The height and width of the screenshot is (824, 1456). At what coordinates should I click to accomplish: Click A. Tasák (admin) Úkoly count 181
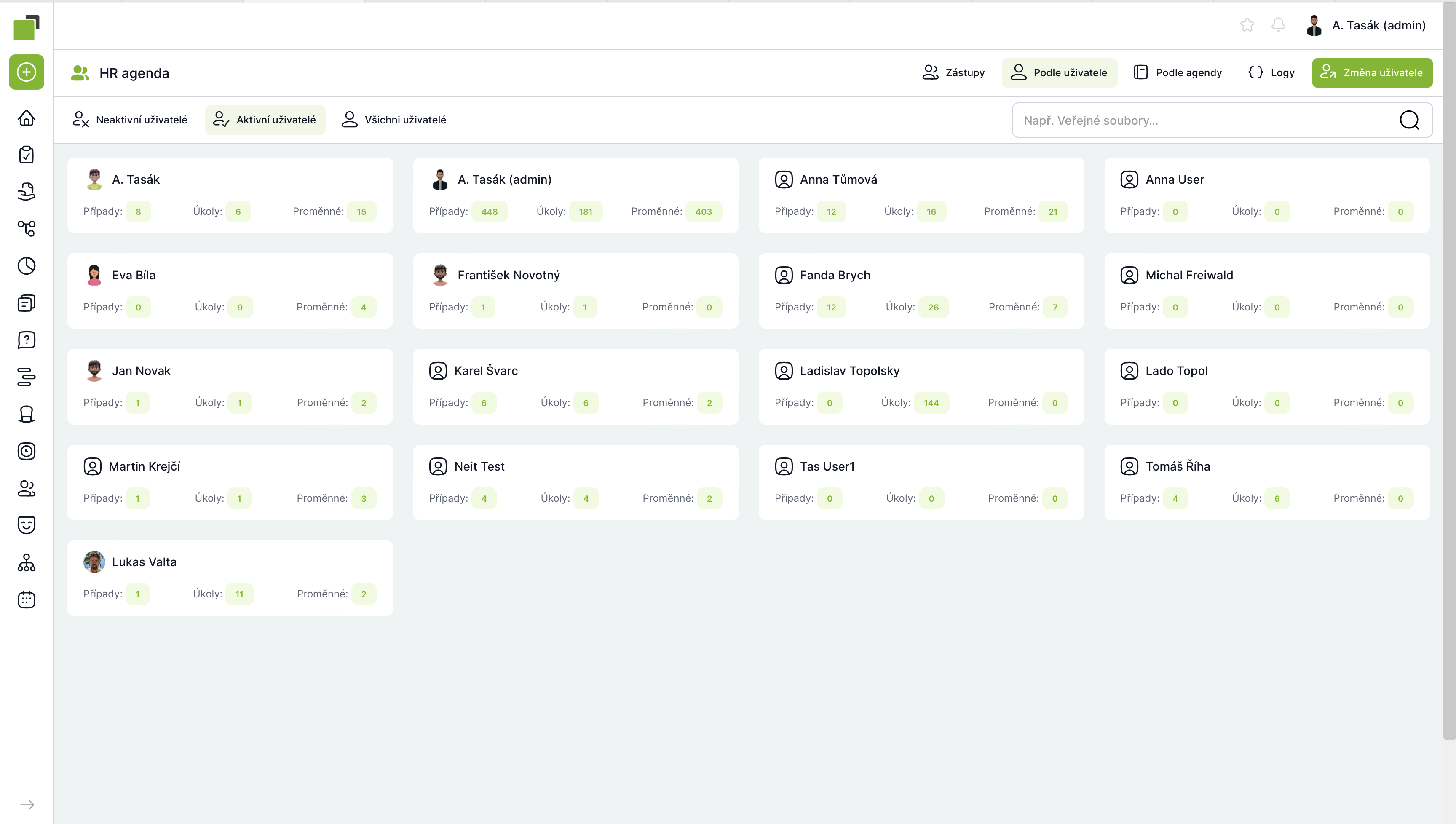coord(586,211)
